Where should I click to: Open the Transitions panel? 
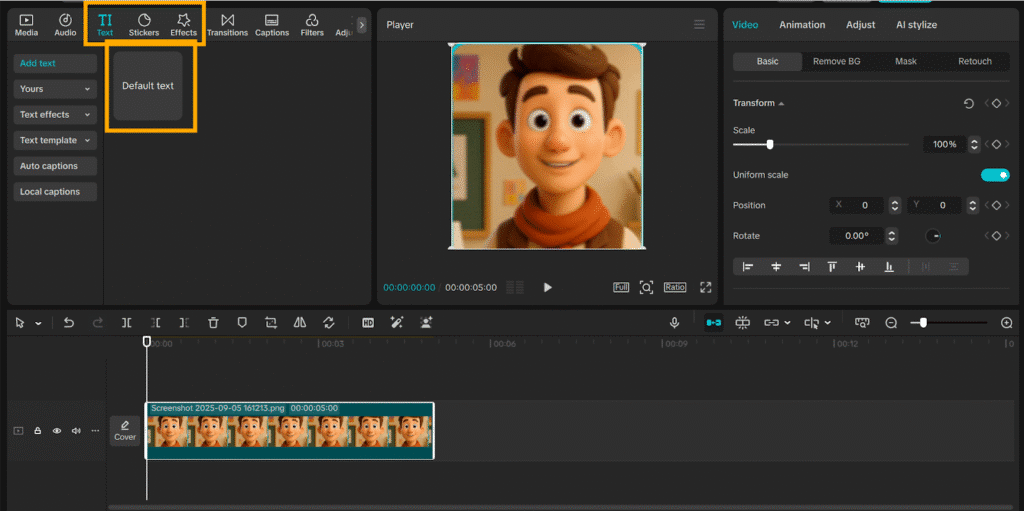(227, 25)
